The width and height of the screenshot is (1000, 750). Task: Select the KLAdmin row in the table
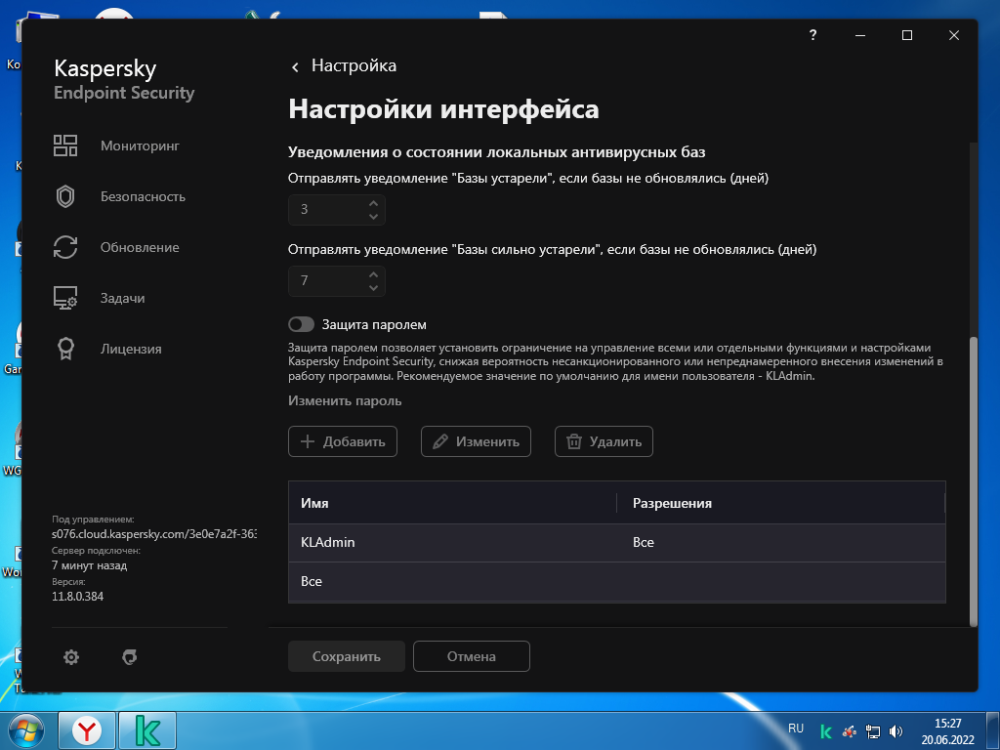pos(617,543)
